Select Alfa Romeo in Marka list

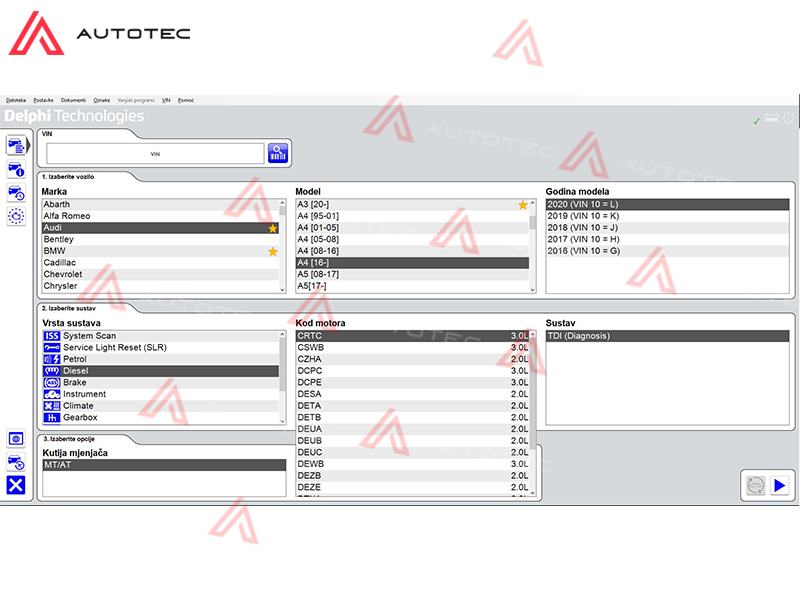click(x=160, y=216)
